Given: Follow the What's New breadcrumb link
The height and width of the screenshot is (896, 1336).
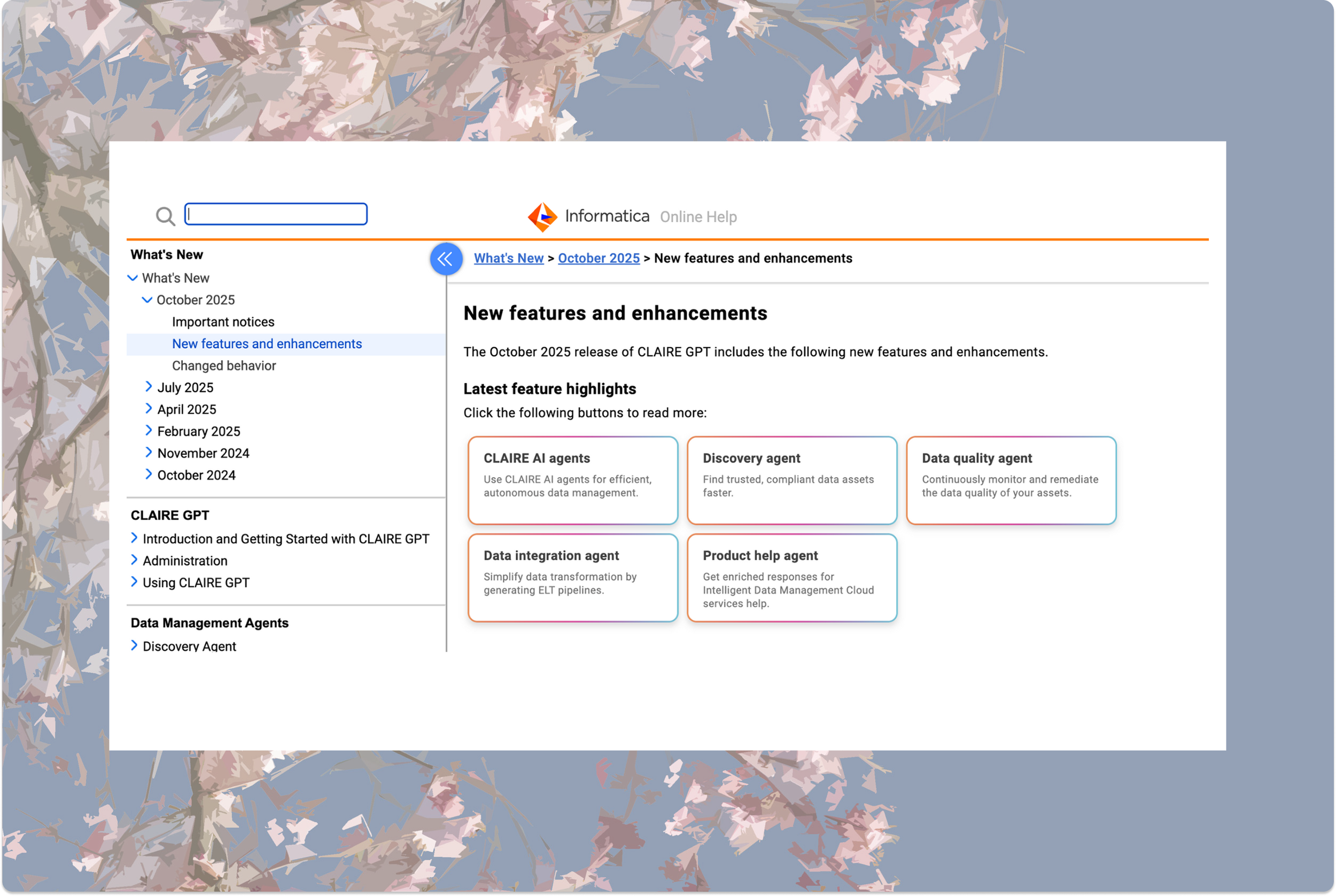Looking at the screenshot, I should coord(509,258).
